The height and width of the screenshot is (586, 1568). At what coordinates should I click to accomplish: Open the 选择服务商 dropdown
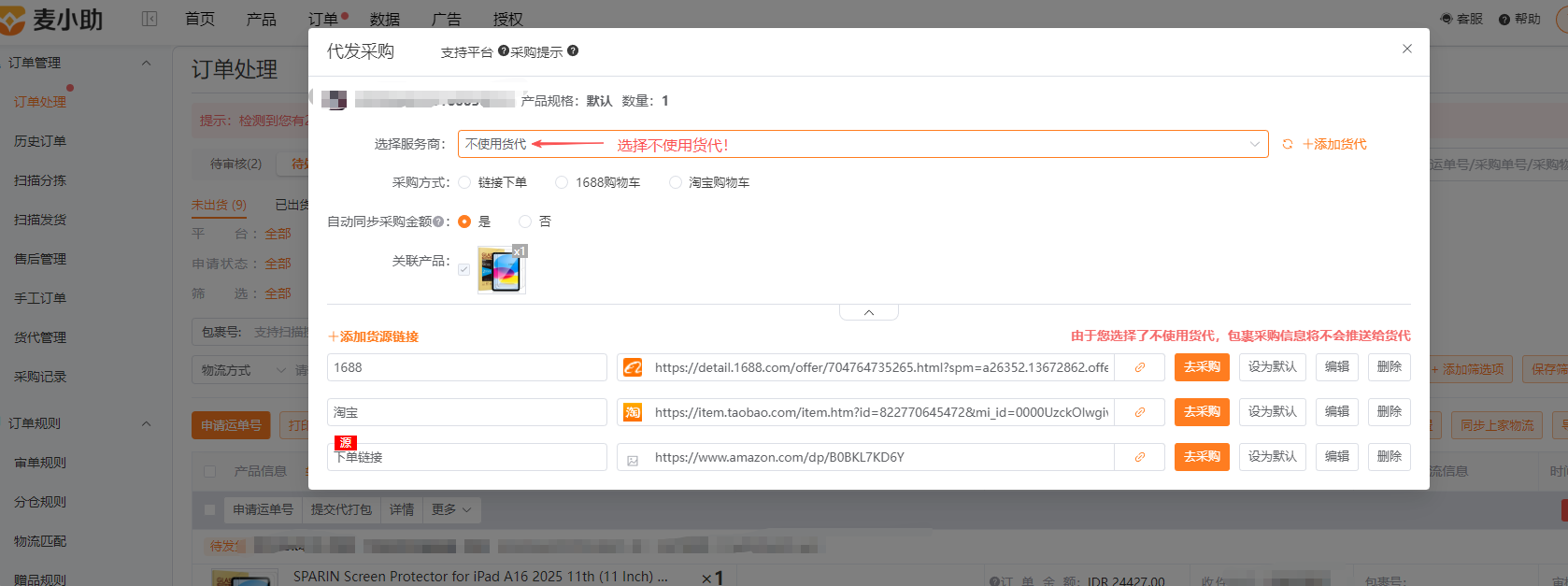tap(862, 144)
